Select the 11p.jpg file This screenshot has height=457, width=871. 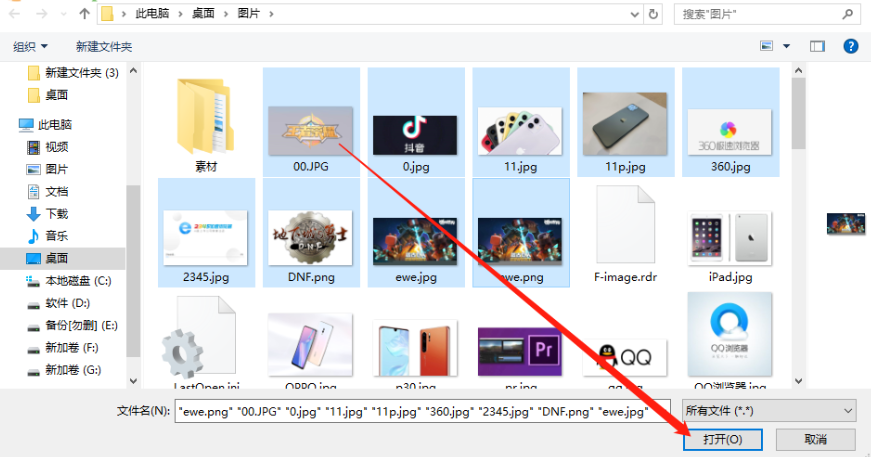(625, 123)
